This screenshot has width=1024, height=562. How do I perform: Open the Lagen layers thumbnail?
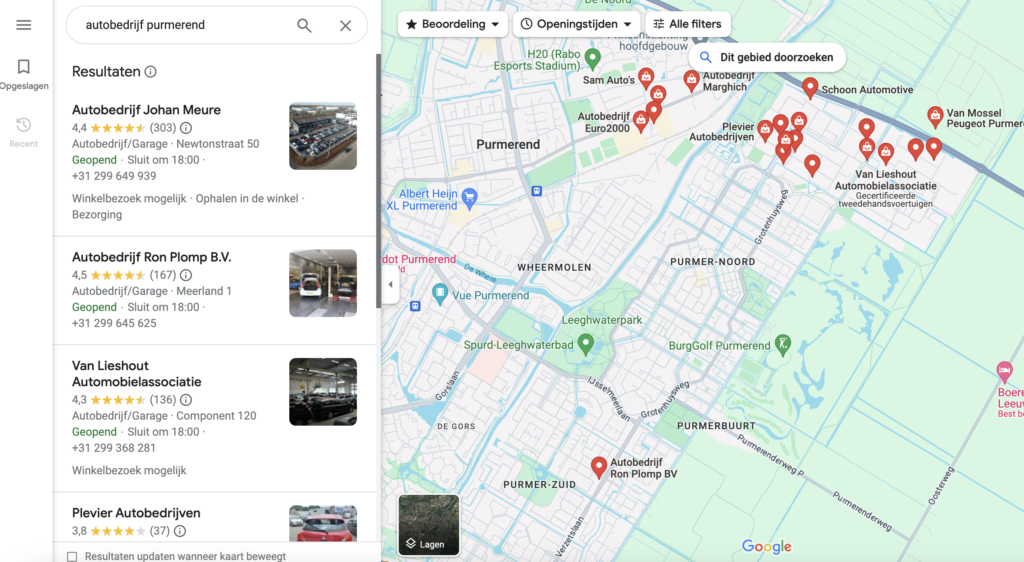[429, 525]
